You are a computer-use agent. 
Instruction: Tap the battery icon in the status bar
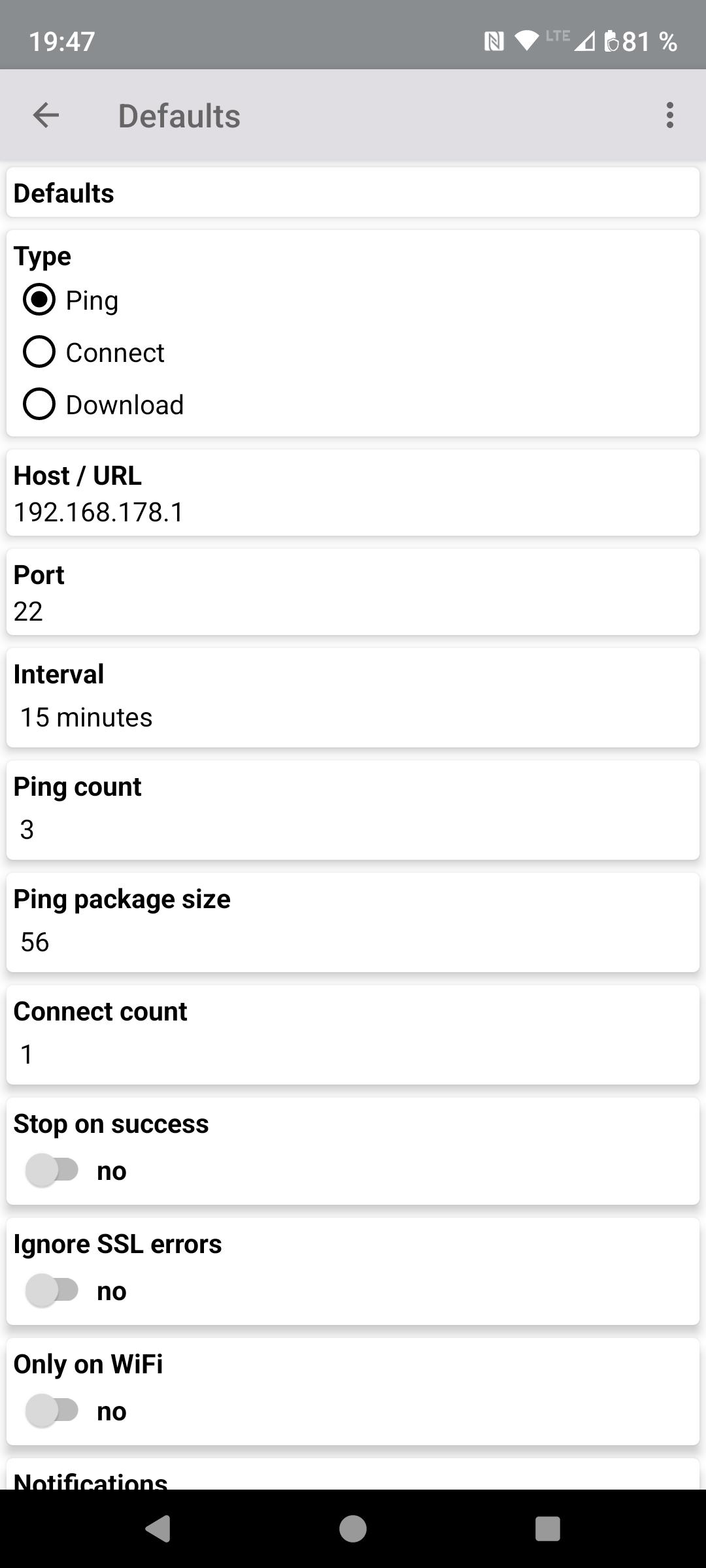611,41
